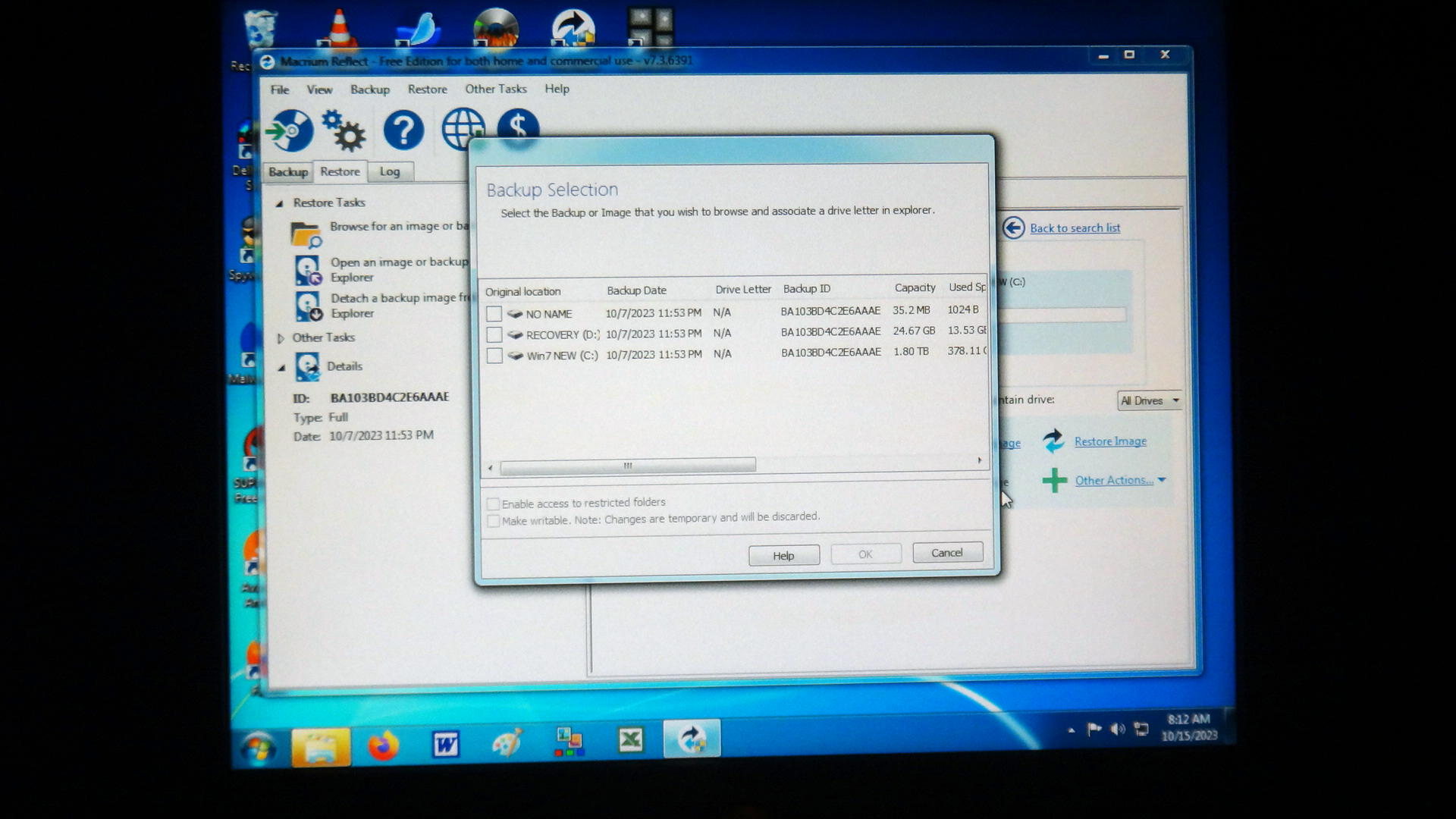
Task: Click the horizontal scrollbar thumb in list
Action: click(x=628, y=466)
